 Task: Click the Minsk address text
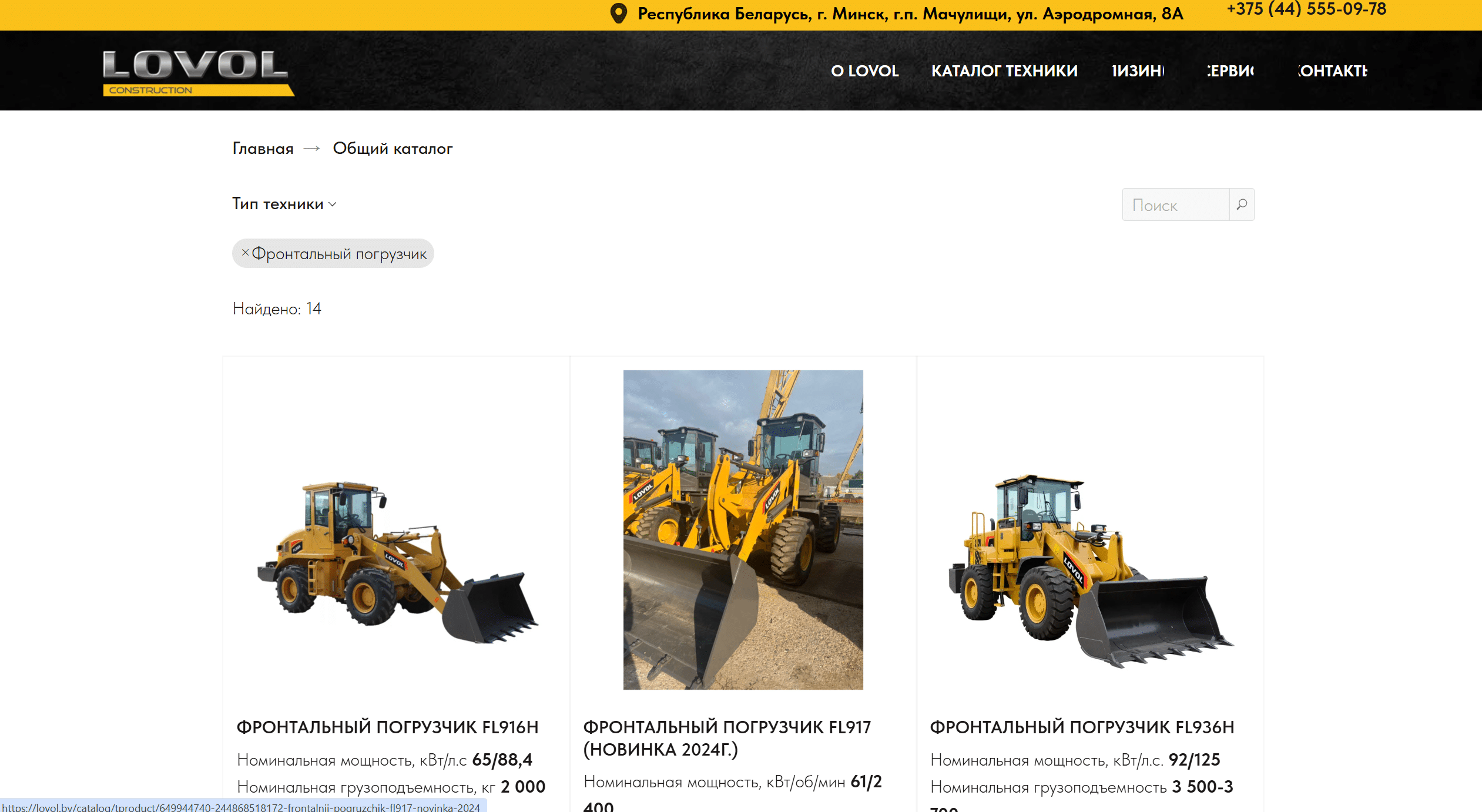(x=910, y=14)
